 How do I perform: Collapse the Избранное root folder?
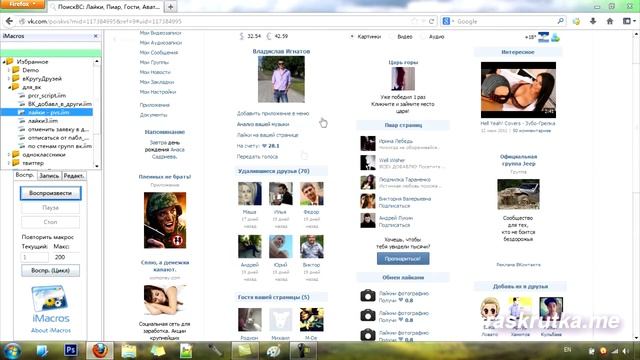pyautogui.click(x=4, y=62)
